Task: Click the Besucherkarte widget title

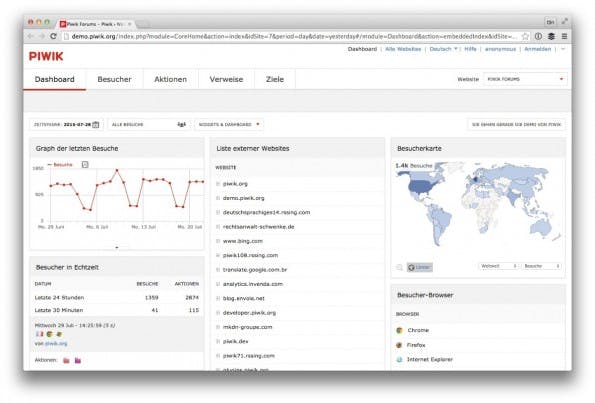Action: pos(419,148)
